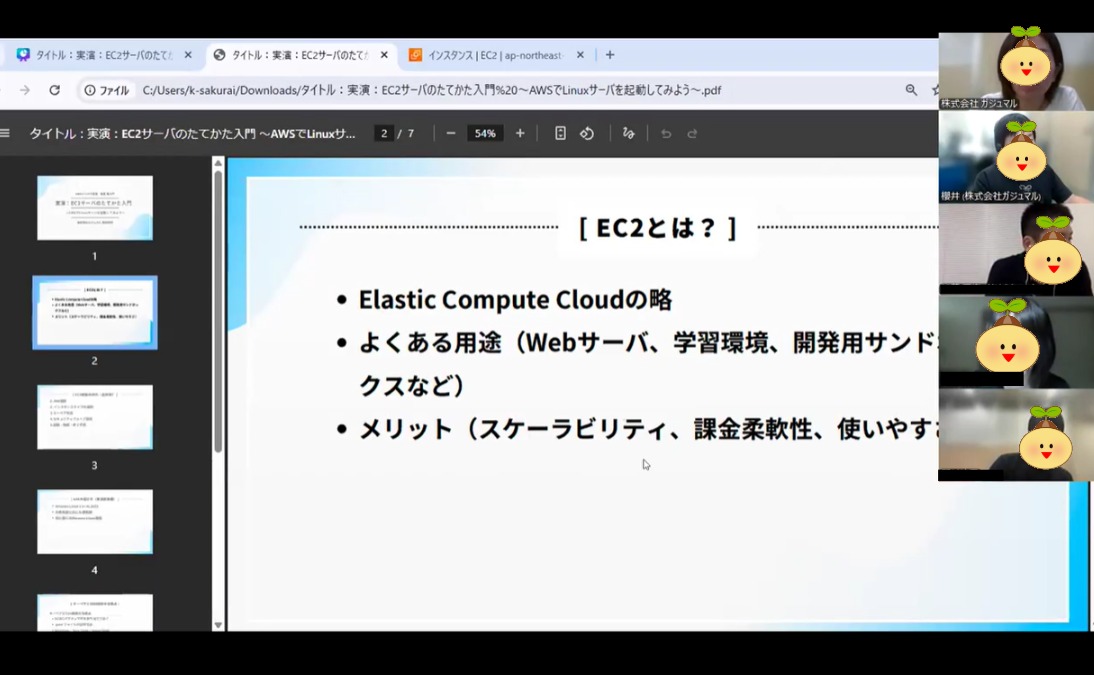Open page 1 thumbnail
This screenshot has height=675, width=1094.
coord(95,208)
